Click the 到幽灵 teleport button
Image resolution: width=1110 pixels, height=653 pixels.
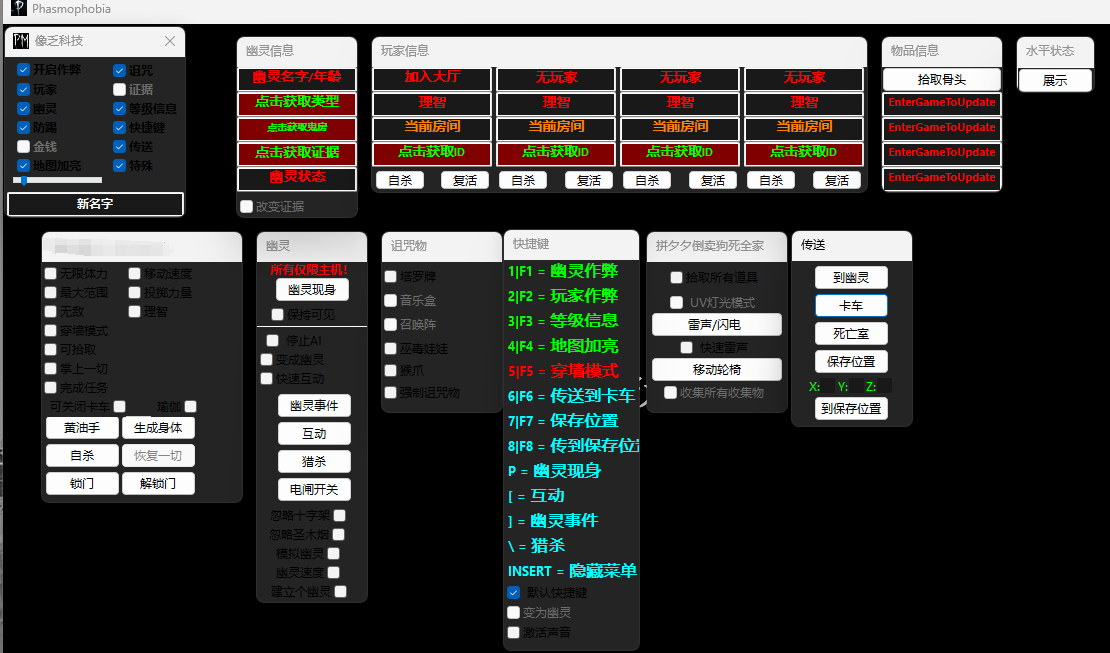(851, 278)
